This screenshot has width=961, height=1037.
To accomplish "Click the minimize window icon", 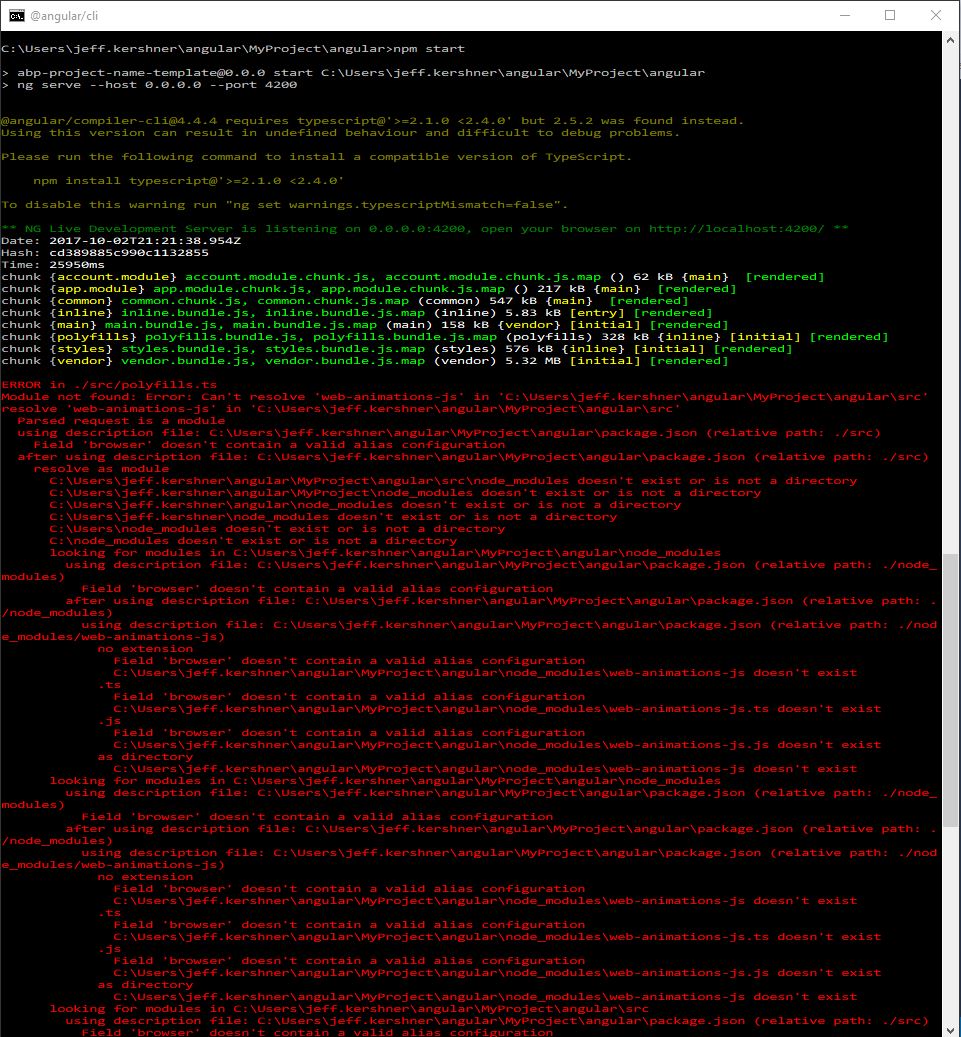I will [845, 15].
